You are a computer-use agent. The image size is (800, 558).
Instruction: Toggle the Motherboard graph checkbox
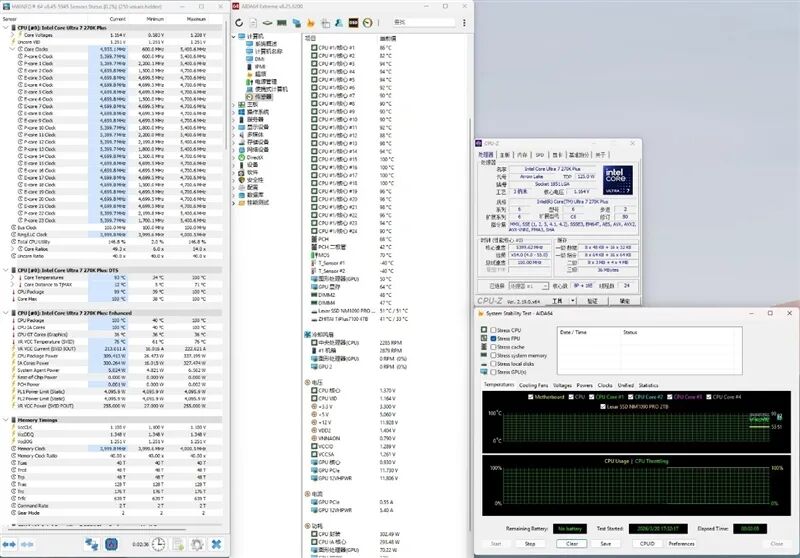[x=530, y=397]
